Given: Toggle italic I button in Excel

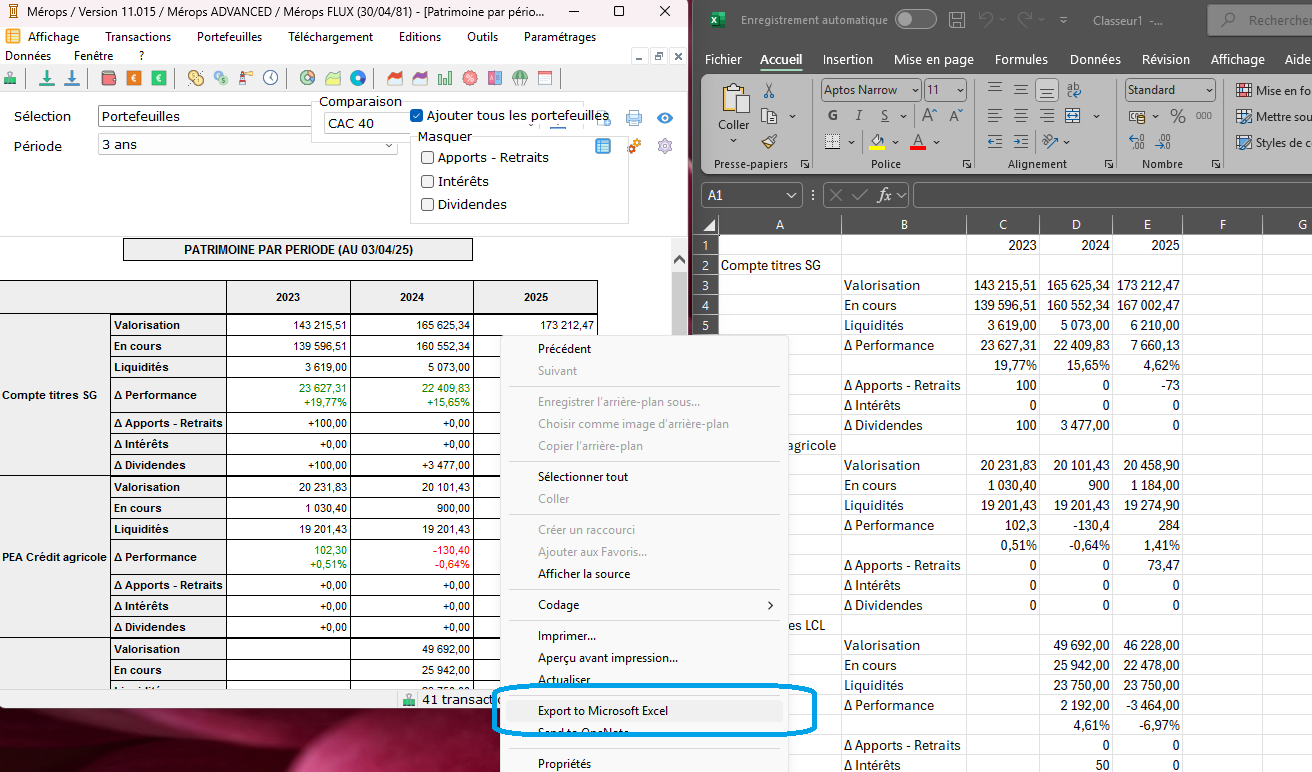Looking at the screenshot, I should pos(858,116).
